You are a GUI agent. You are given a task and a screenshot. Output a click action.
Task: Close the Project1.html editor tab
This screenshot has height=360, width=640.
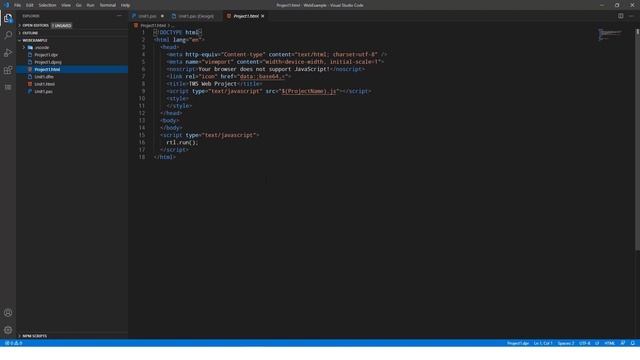pos(262,16)
